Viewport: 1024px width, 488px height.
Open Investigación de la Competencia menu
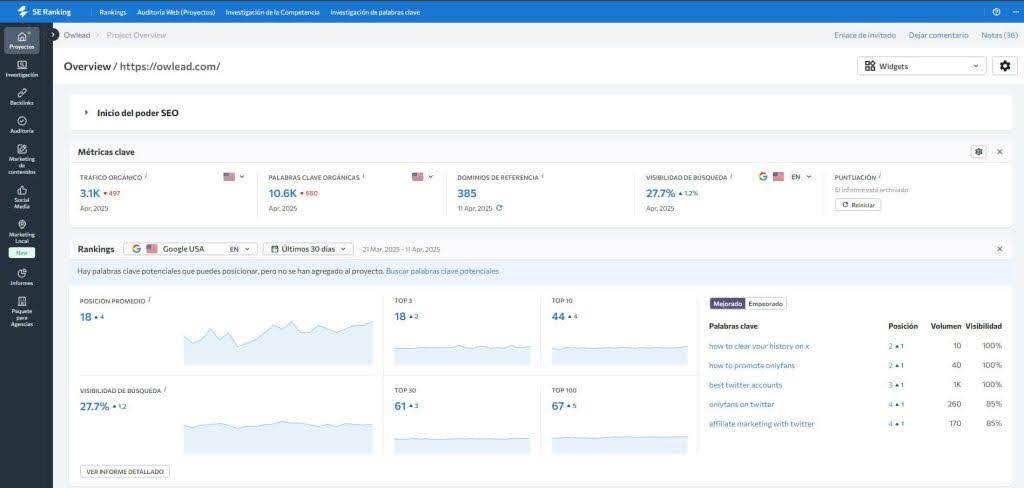pos(272,12)
